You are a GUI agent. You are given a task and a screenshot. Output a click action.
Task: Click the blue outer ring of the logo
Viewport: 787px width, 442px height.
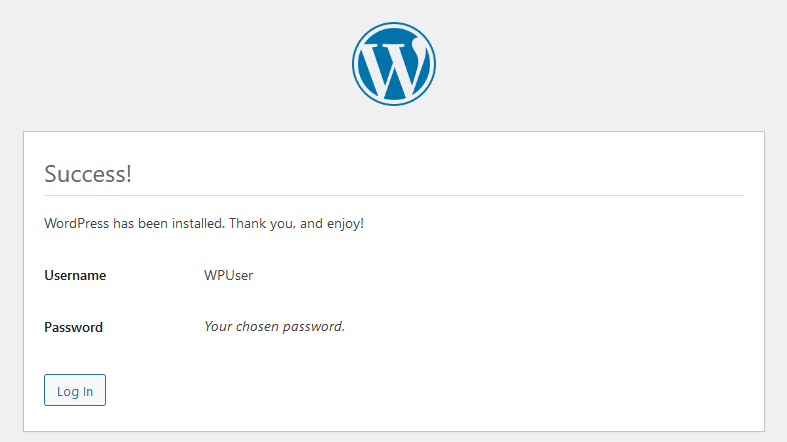(x=355, y=62)
